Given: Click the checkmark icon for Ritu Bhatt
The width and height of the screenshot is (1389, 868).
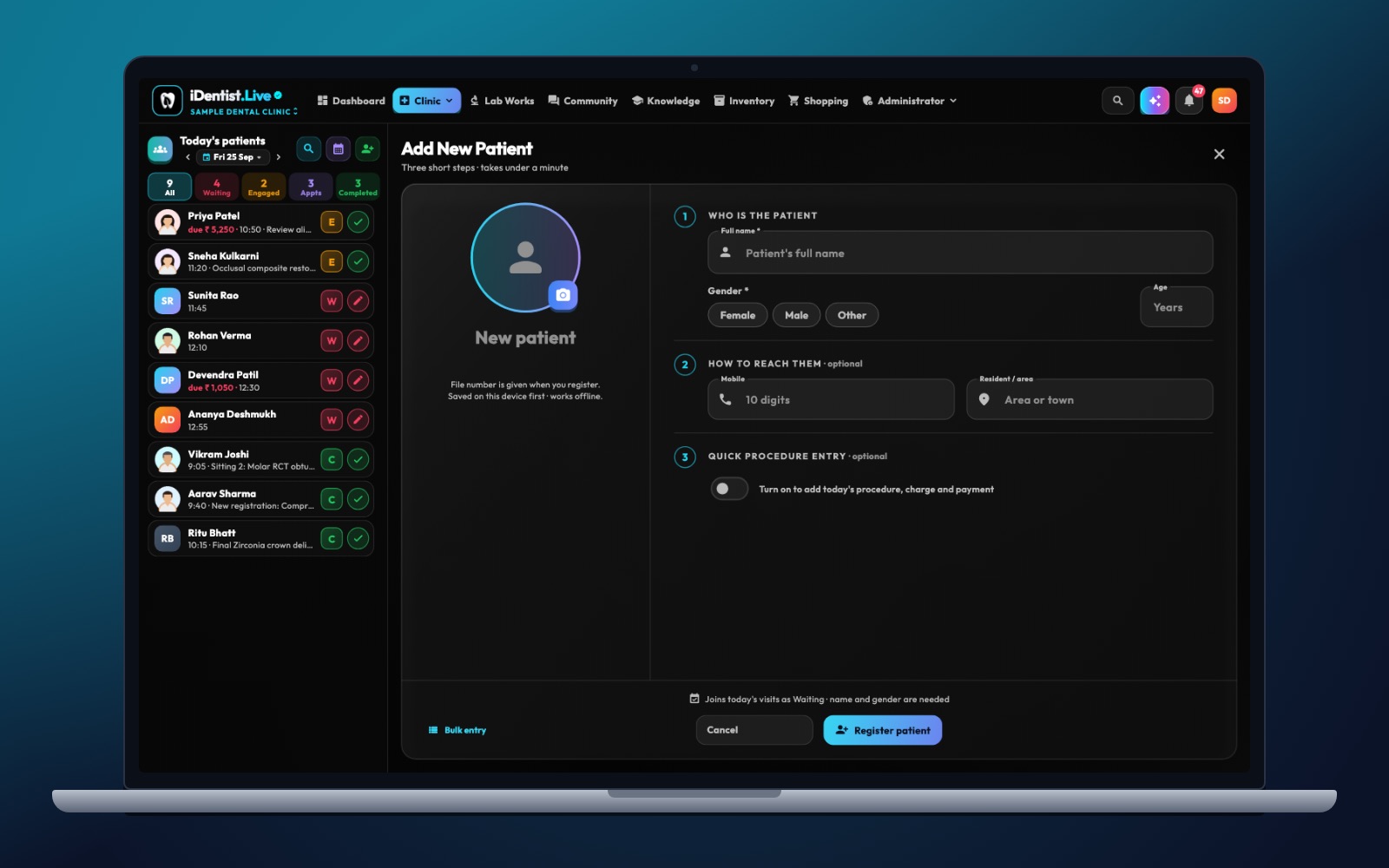Looking at the screenshot, I should [358, 538].
